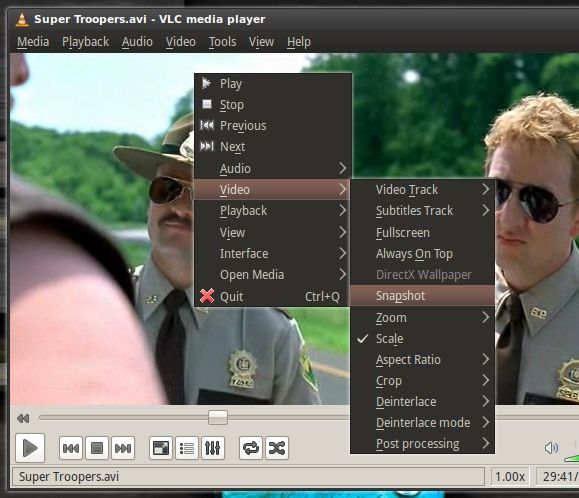This screenshot has width=579, height=498.
Task: Click the VLC cone icon in title bar
Action: (22, 19)
